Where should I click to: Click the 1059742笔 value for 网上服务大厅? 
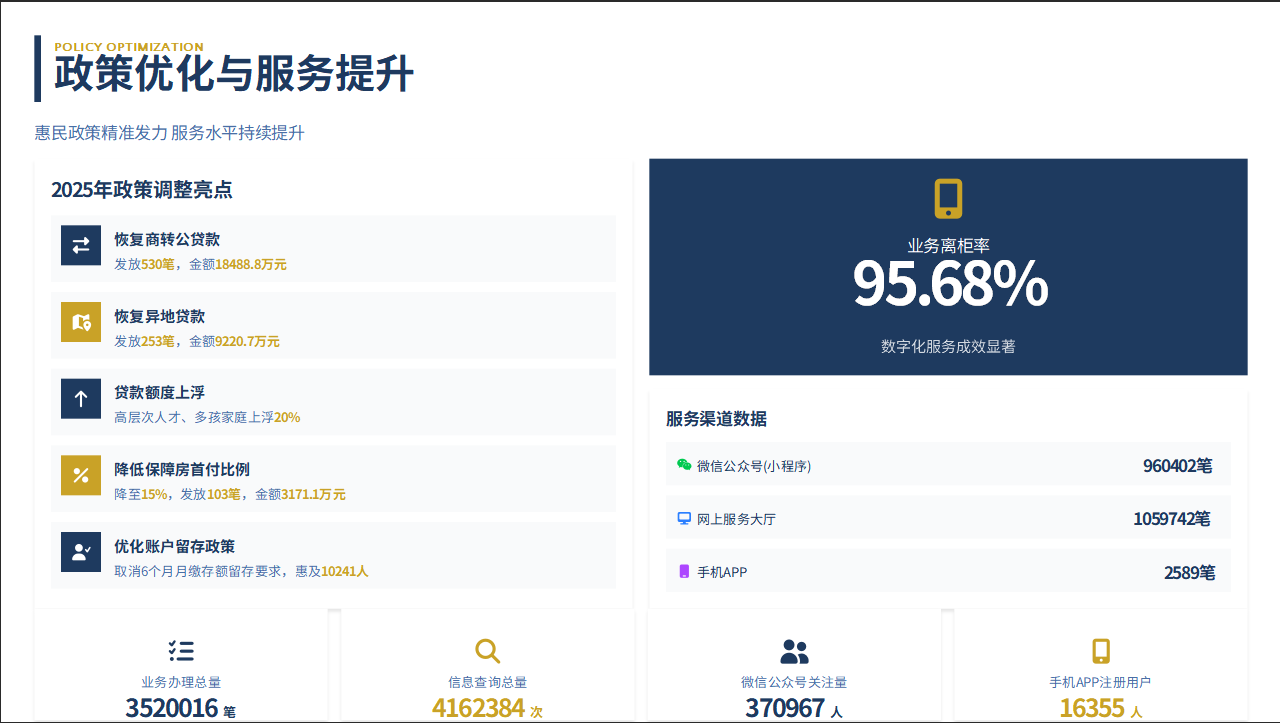(x=1171, y=519)
